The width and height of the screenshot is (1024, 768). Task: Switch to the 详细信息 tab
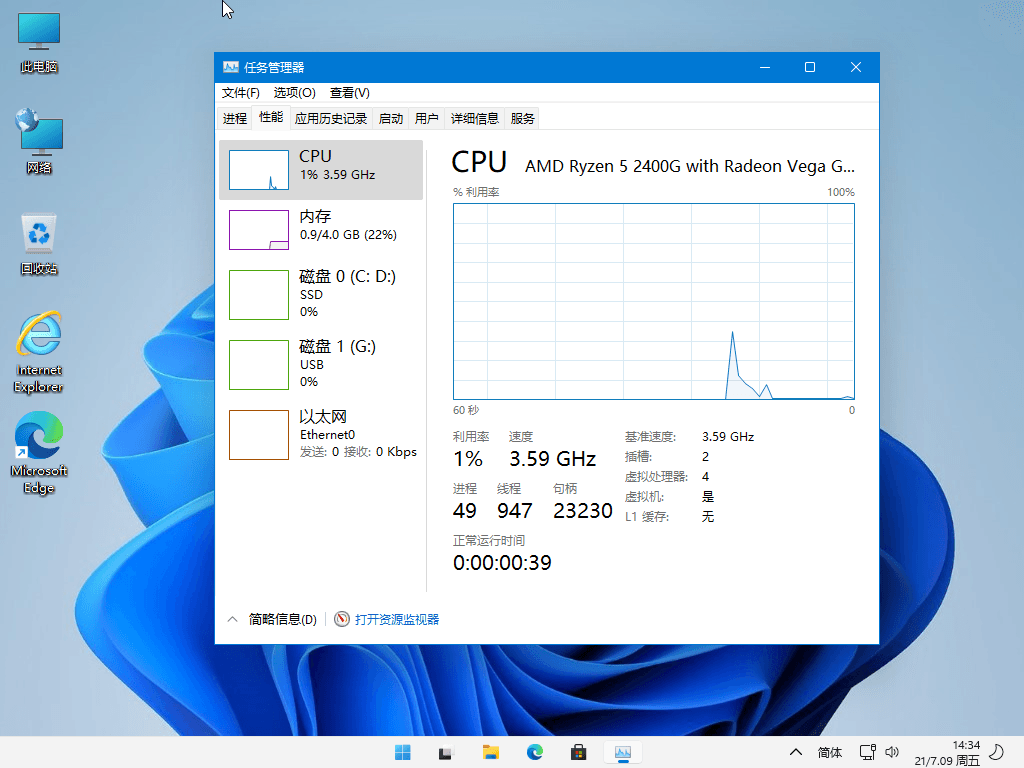(474, 119)
